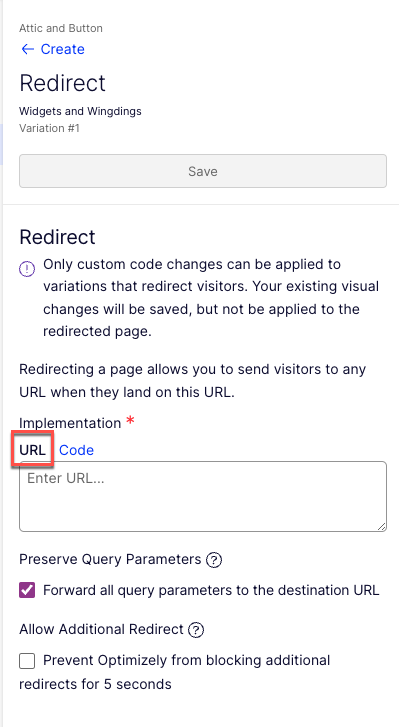
Task: Click the red required asterisk by Implementation
Action: (131, 421)
